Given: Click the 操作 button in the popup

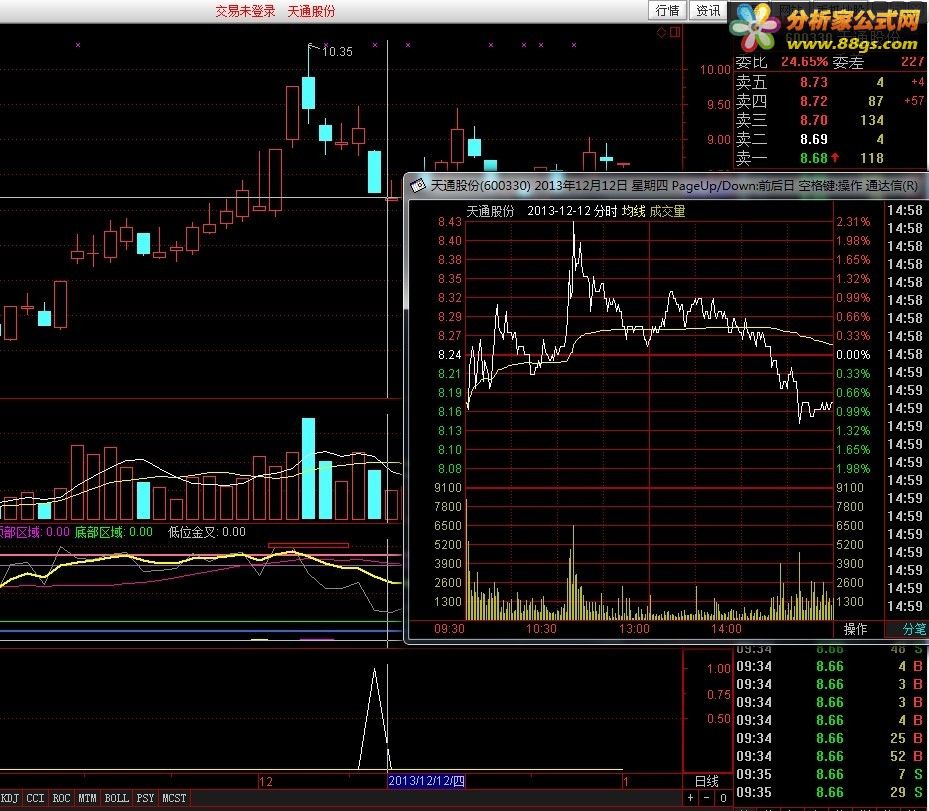Looking at the screenshot, I should 855,629.
